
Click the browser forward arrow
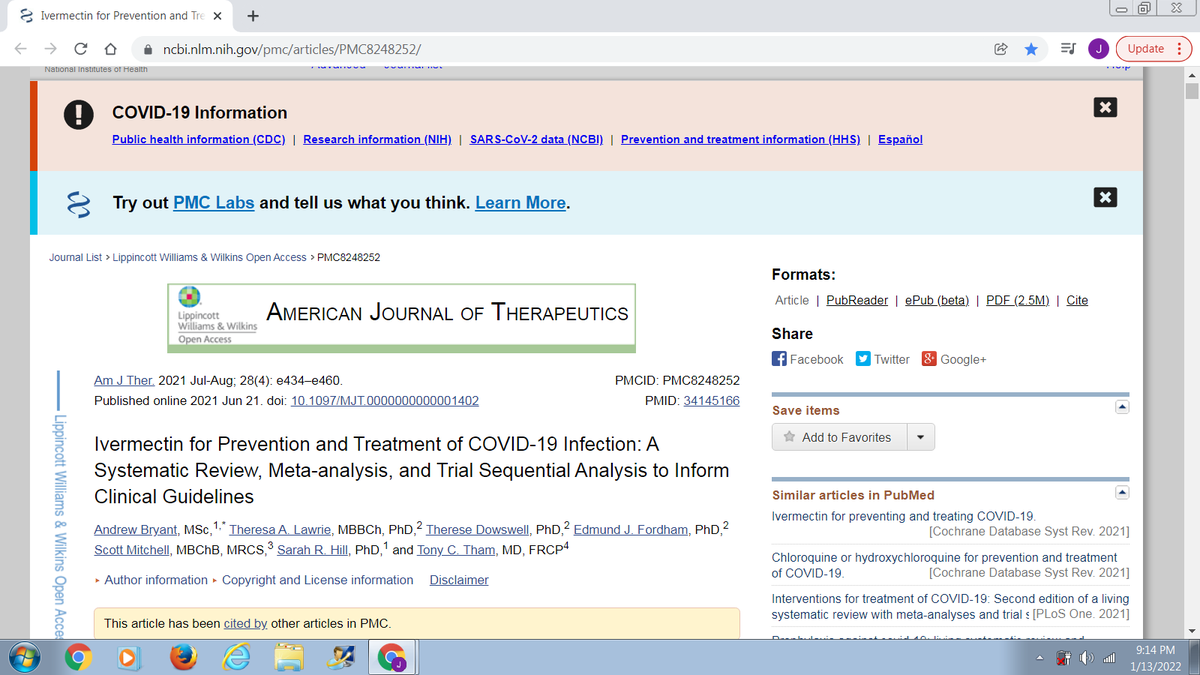(x=51, y=48)
